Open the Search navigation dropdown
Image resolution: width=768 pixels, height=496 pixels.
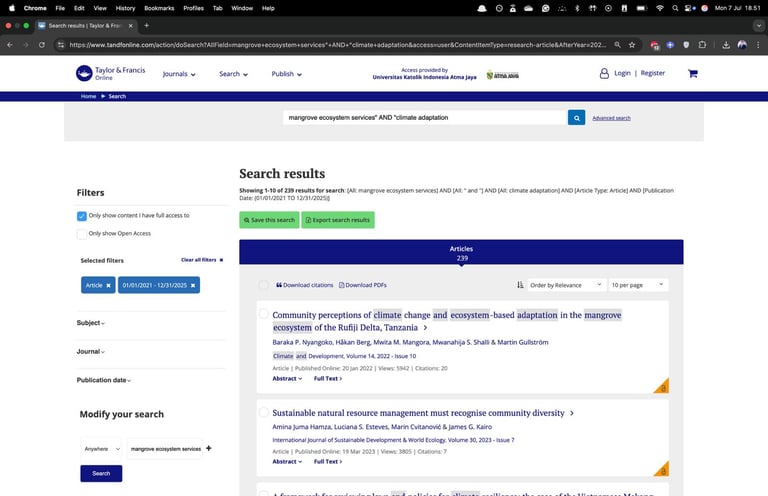(x=233, y=74)
